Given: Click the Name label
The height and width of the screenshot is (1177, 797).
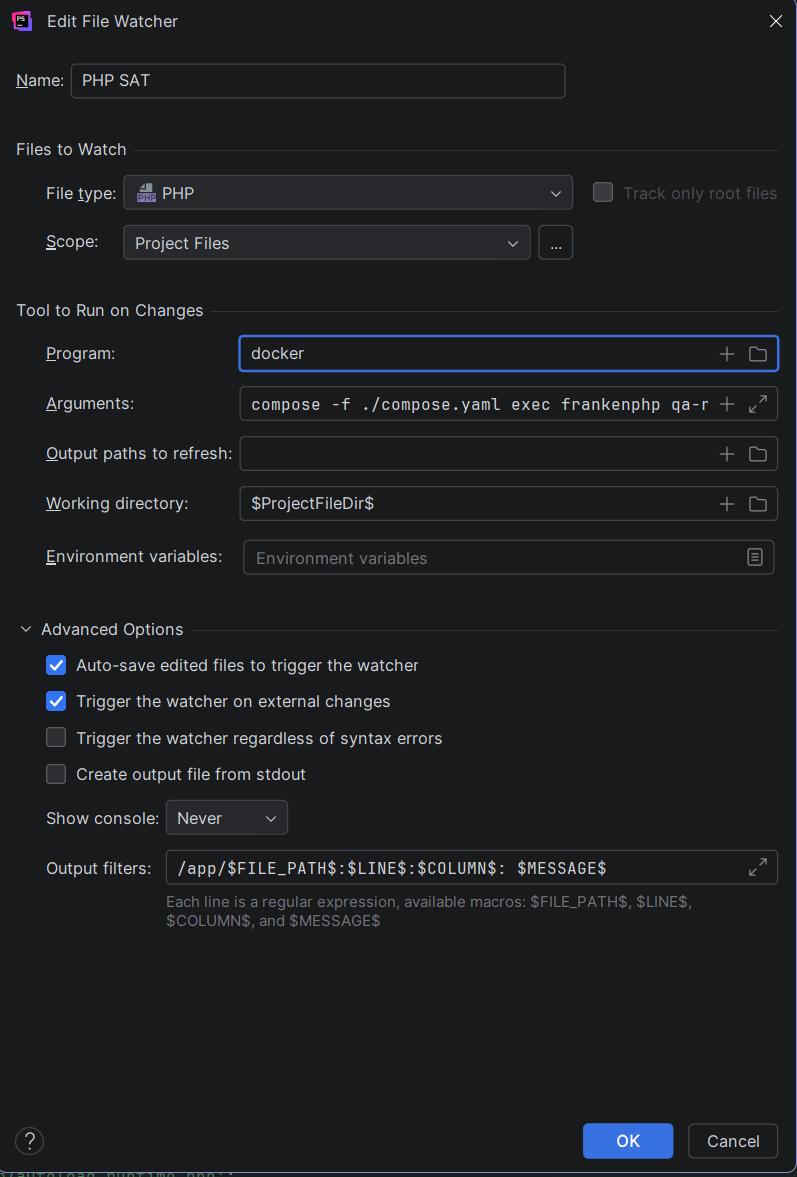Looking at the screenshot, I should pyautogui.click(x=40, y=81).
